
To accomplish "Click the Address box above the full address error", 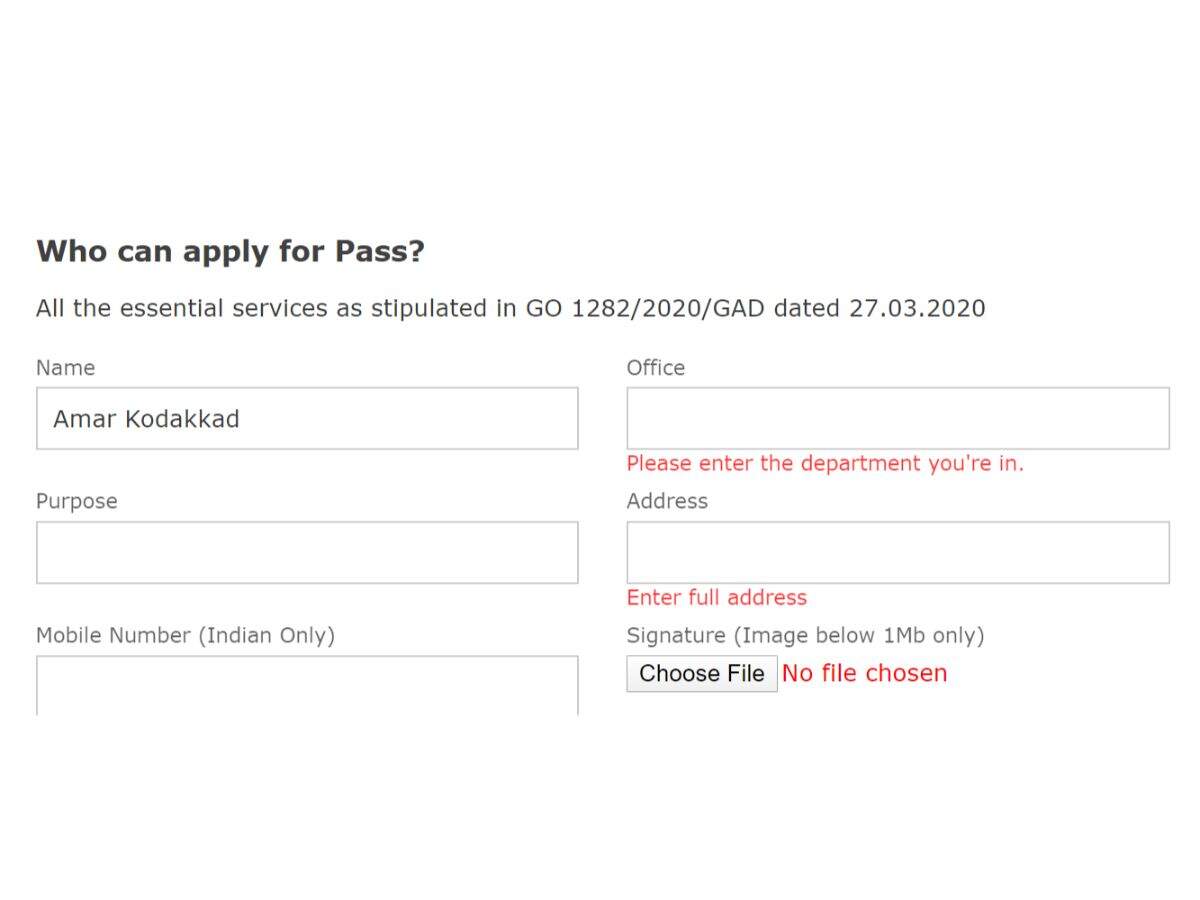I will pos(897,552).
